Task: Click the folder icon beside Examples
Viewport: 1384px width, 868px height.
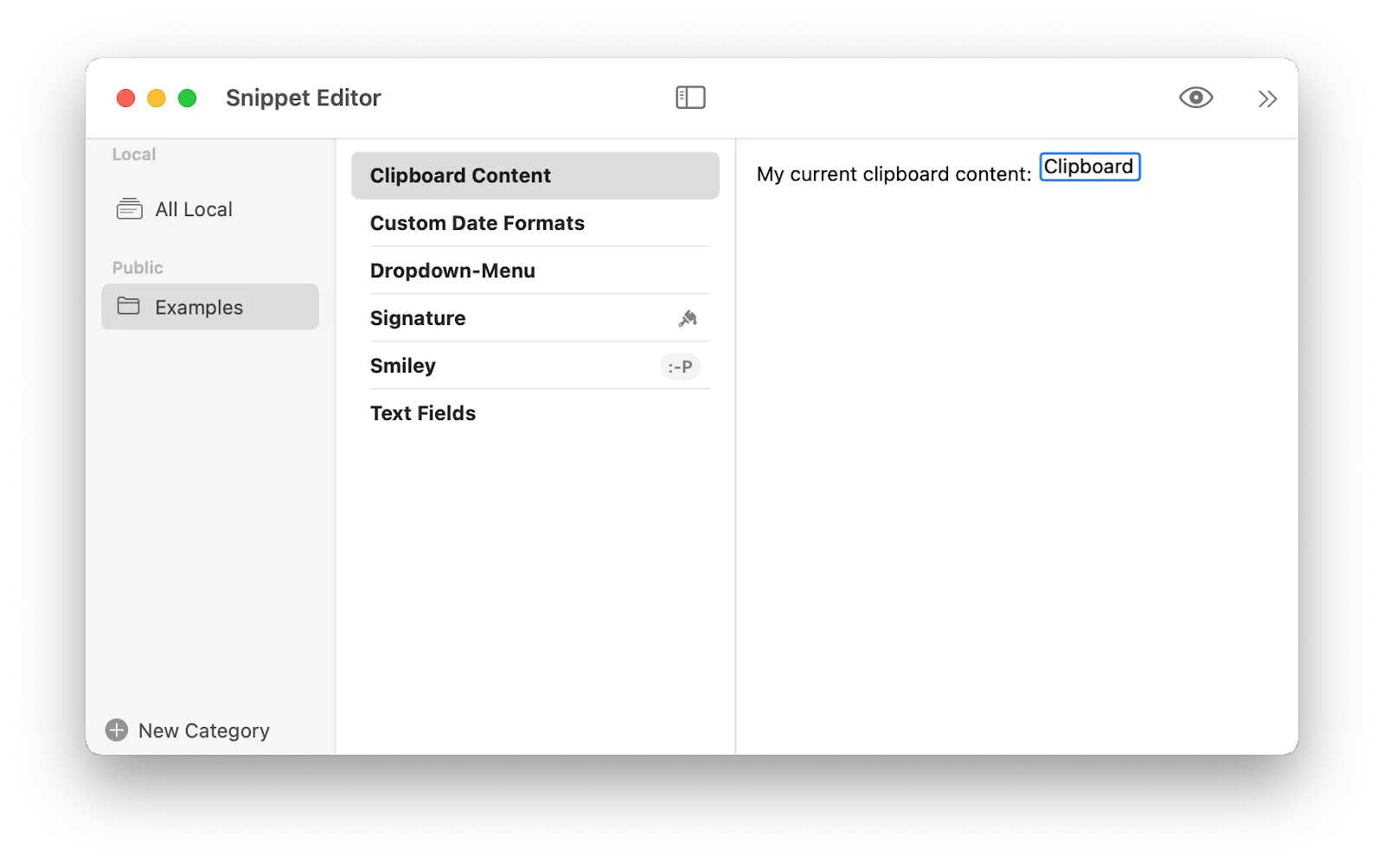Action: [x=128, y=307]
